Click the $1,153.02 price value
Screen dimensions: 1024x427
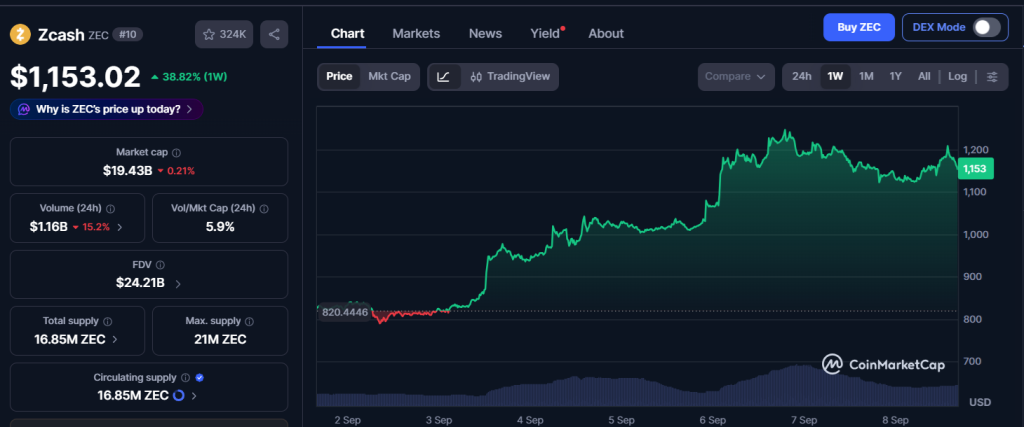[75, 77]
